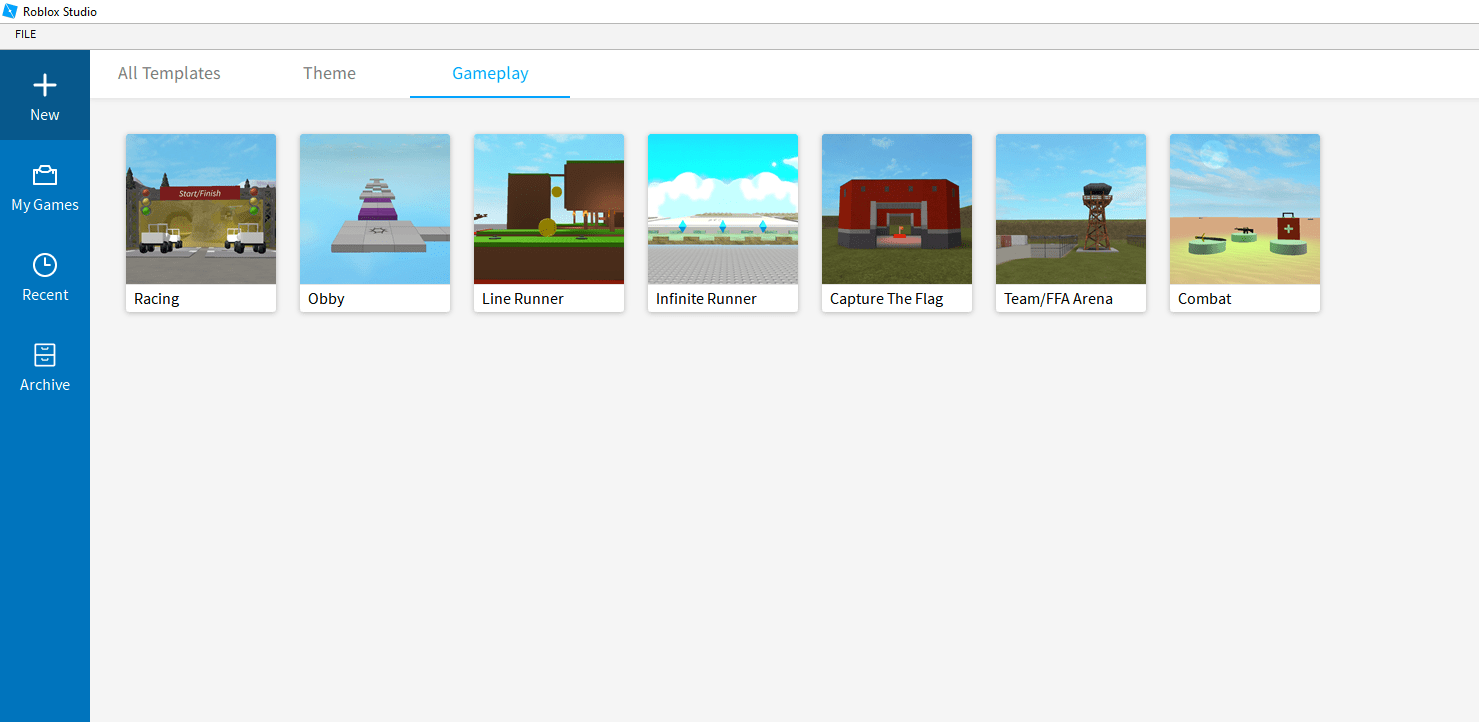This screenshot has height=722, width=1479.
Task: Open the FILE menu
Action: [x=26, y=34]
